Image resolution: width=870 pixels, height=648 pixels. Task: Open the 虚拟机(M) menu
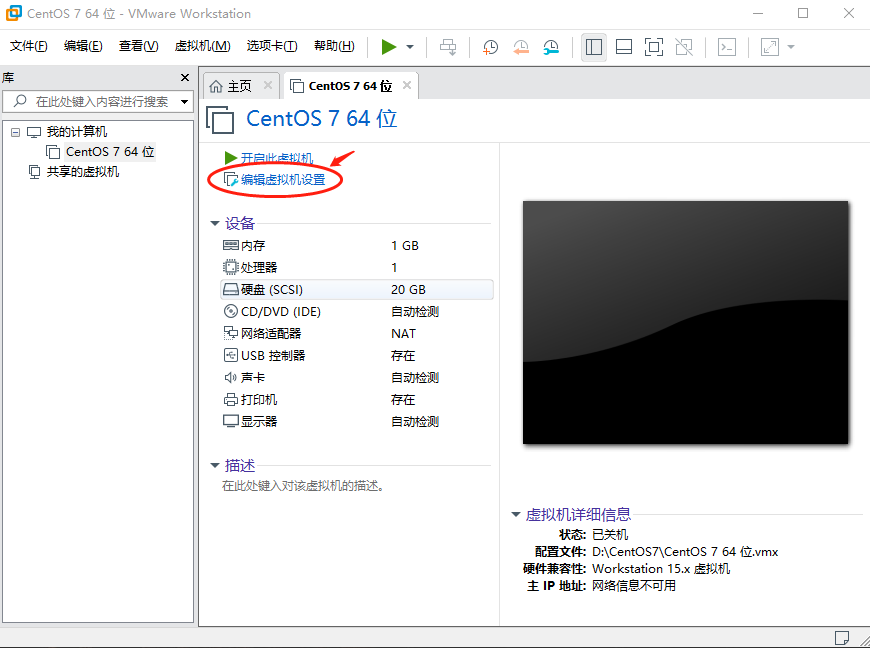(202, 46)
